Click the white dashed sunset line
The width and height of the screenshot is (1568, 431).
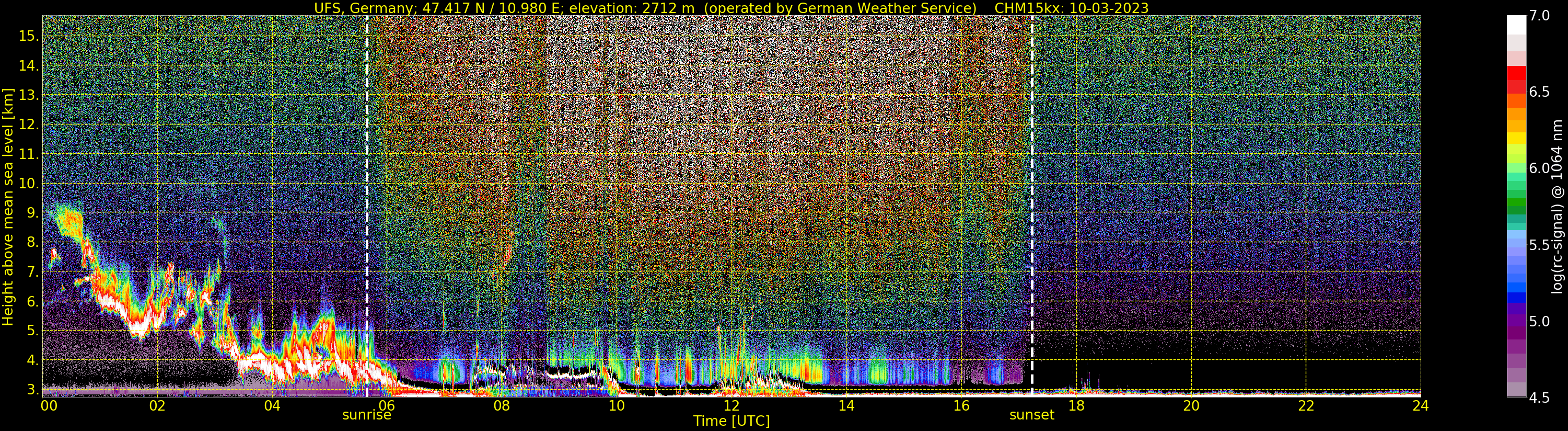1032,206
